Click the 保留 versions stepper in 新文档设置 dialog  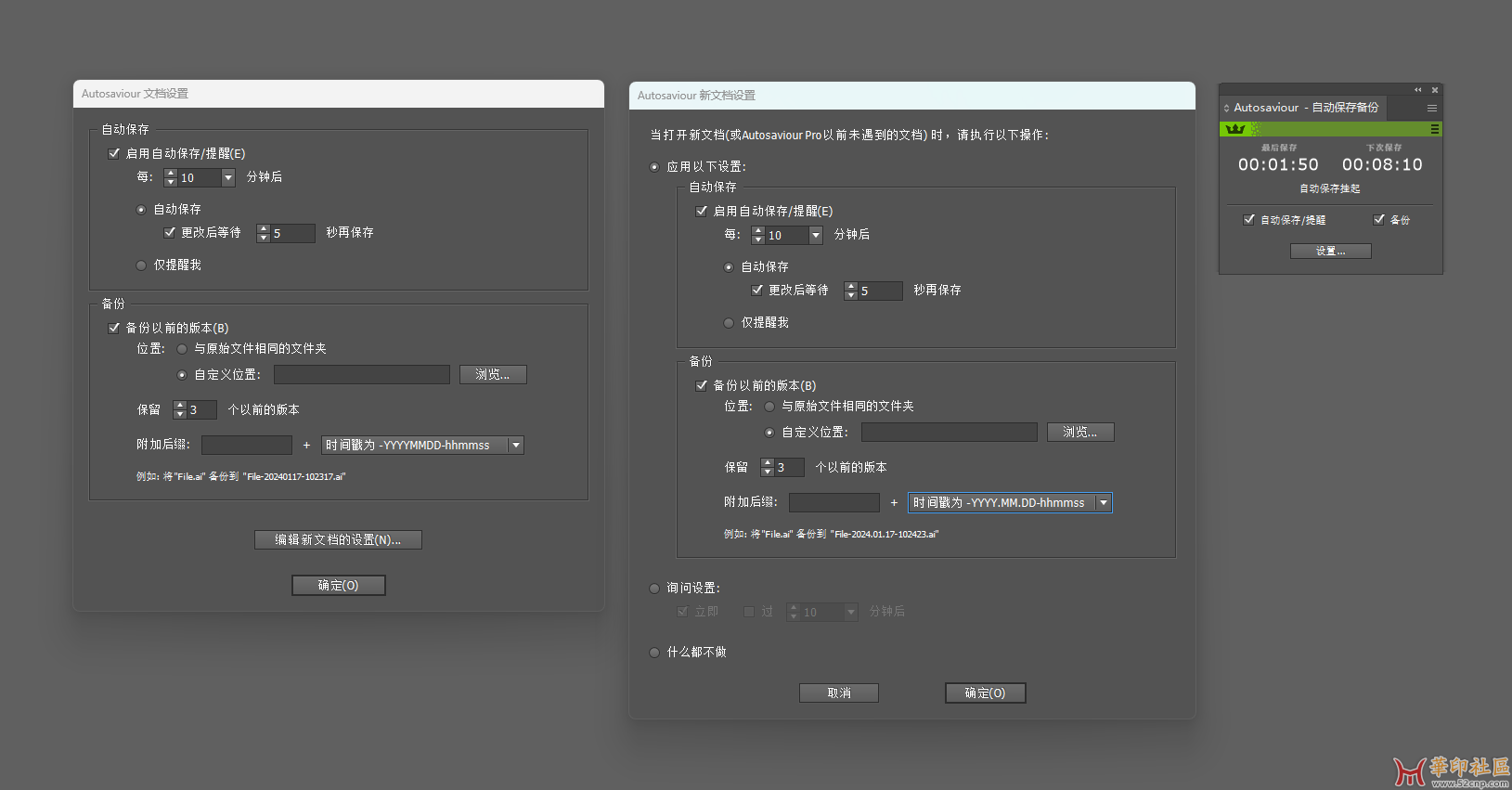768,467
